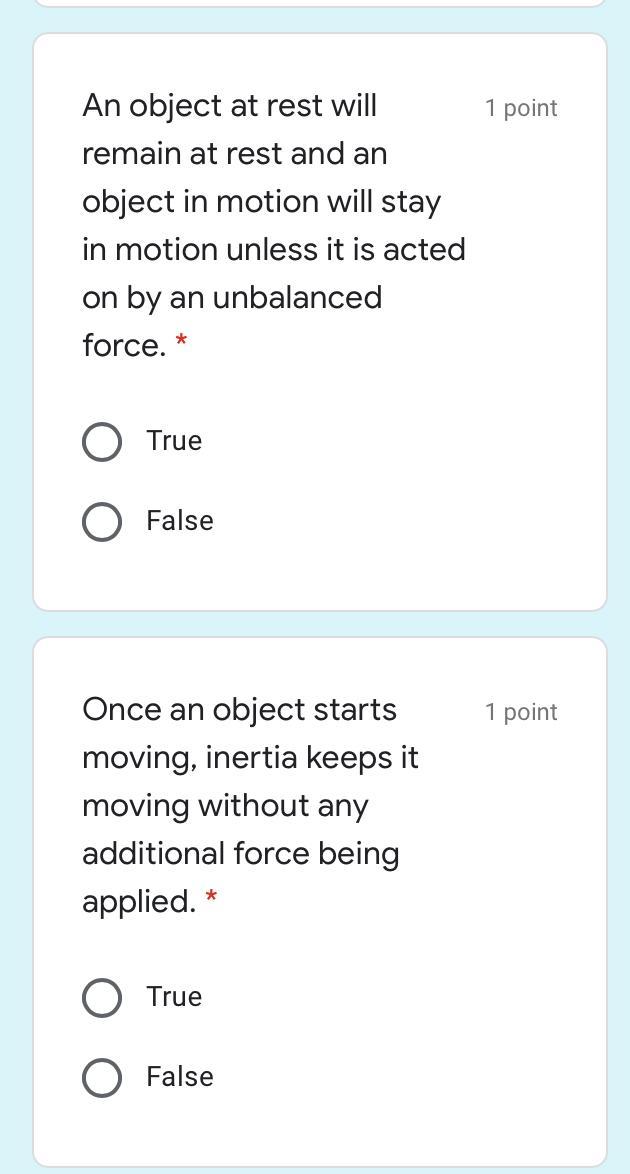
Task: Click "1 point" beside the inertia question
Action: tap(521, 712)
